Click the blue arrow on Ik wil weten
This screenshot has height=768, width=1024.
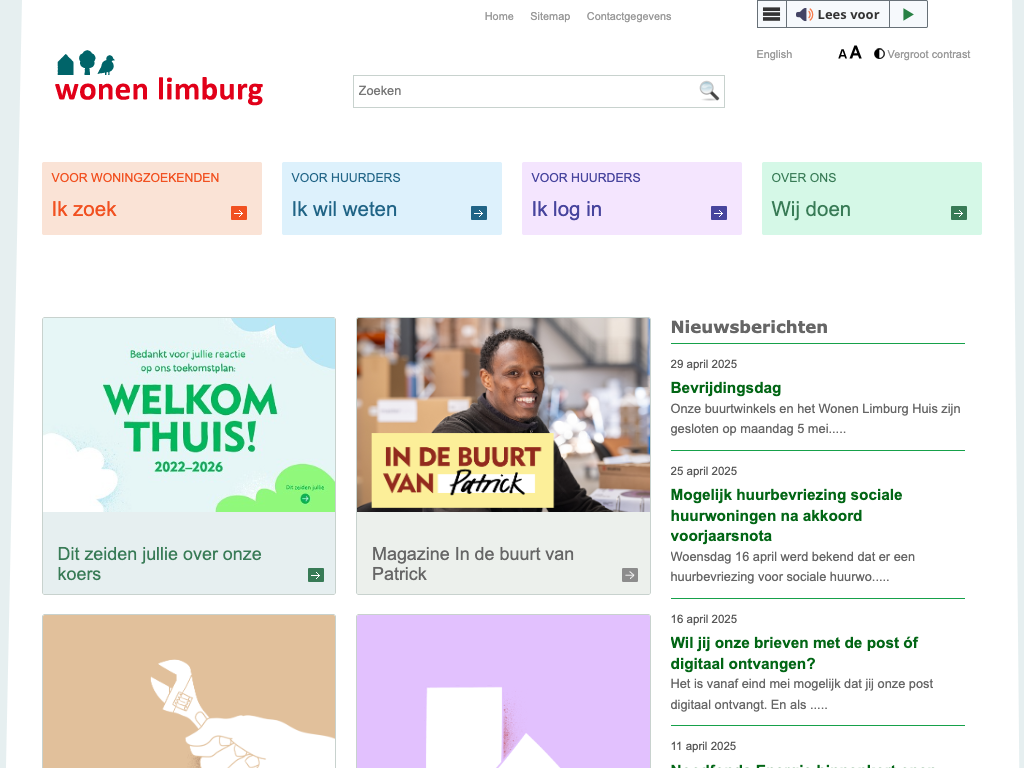coord(479,213)
